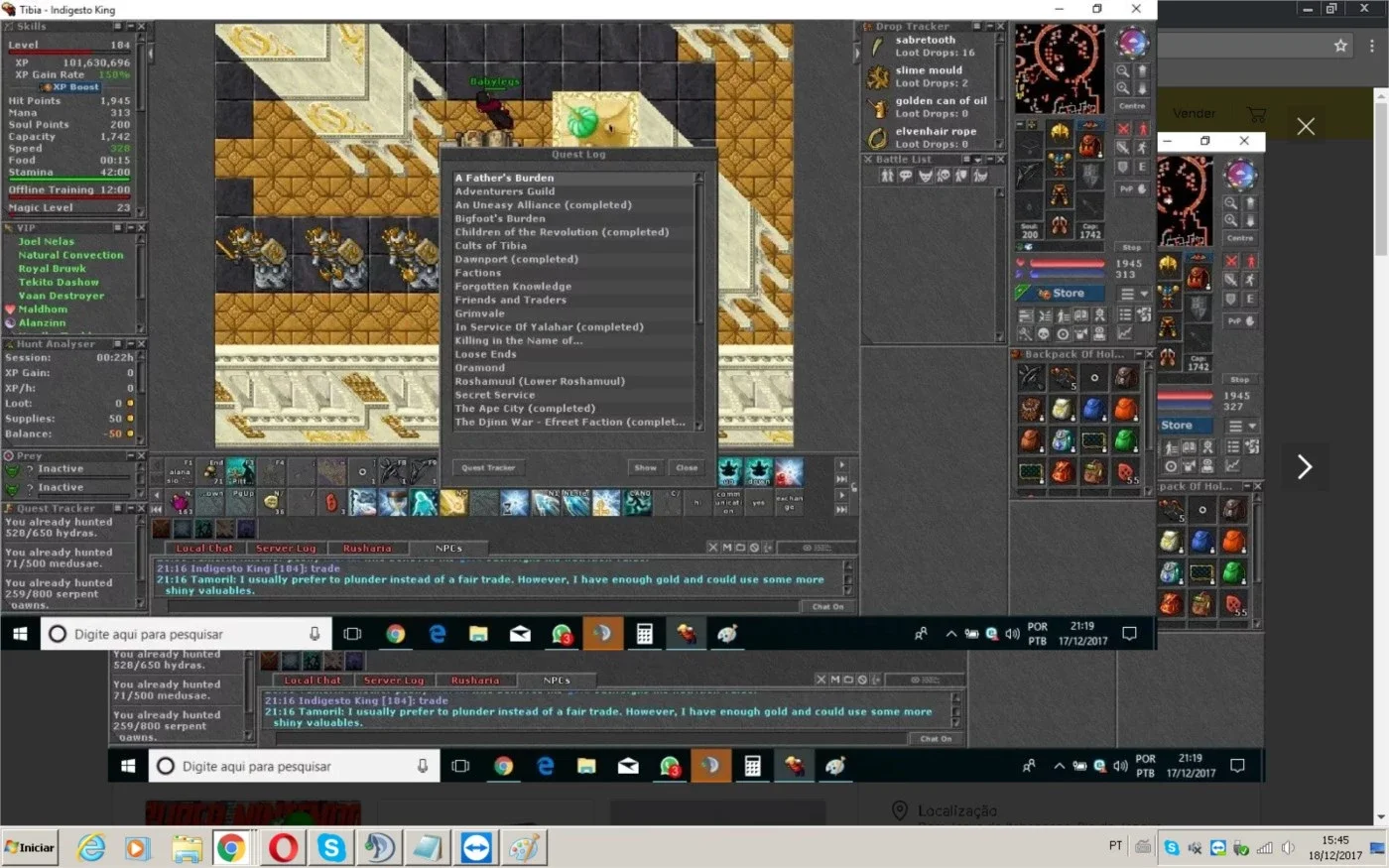Open Skype from the taskbar
The height and width of the screenshot is (868, 1389).
pyautogui.click(x=331, y=848)
